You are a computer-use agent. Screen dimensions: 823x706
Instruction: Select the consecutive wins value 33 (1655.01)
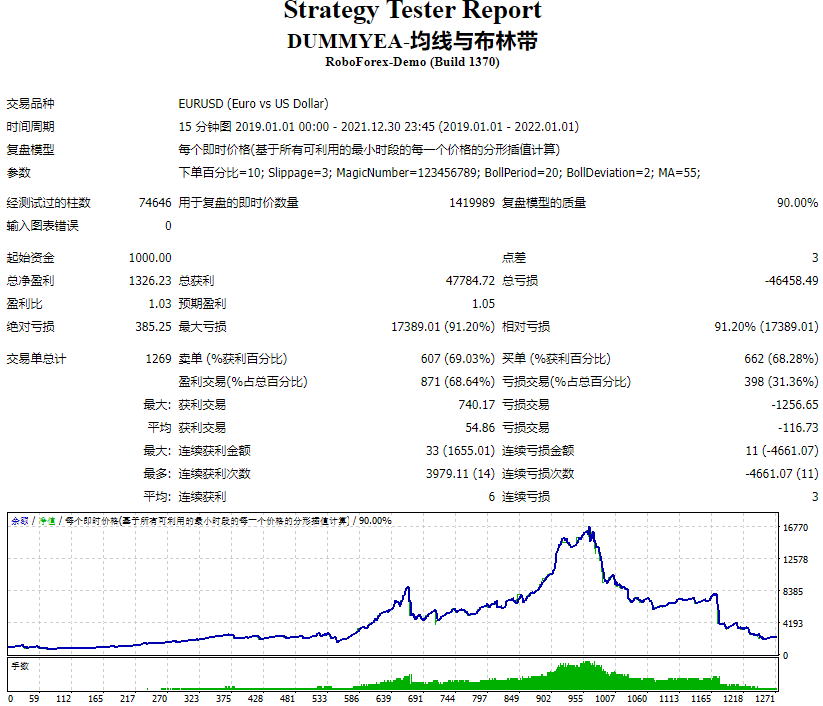coord(460,451)
